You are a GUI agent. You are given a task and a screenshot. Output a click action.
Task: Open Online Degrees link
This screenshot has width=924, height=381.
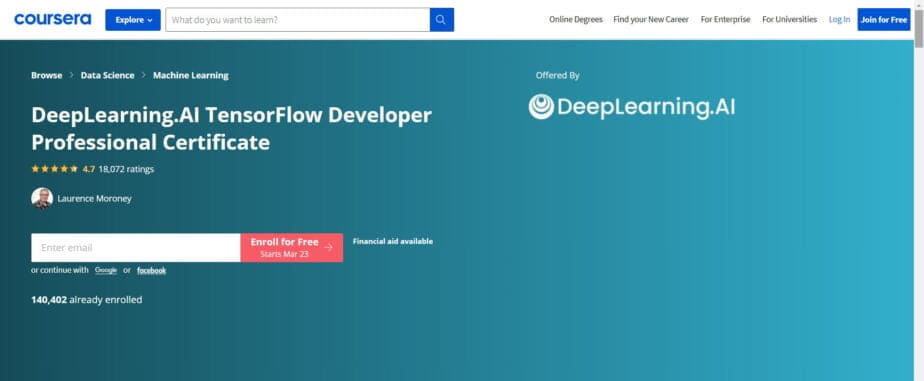[x=576, y=19]
